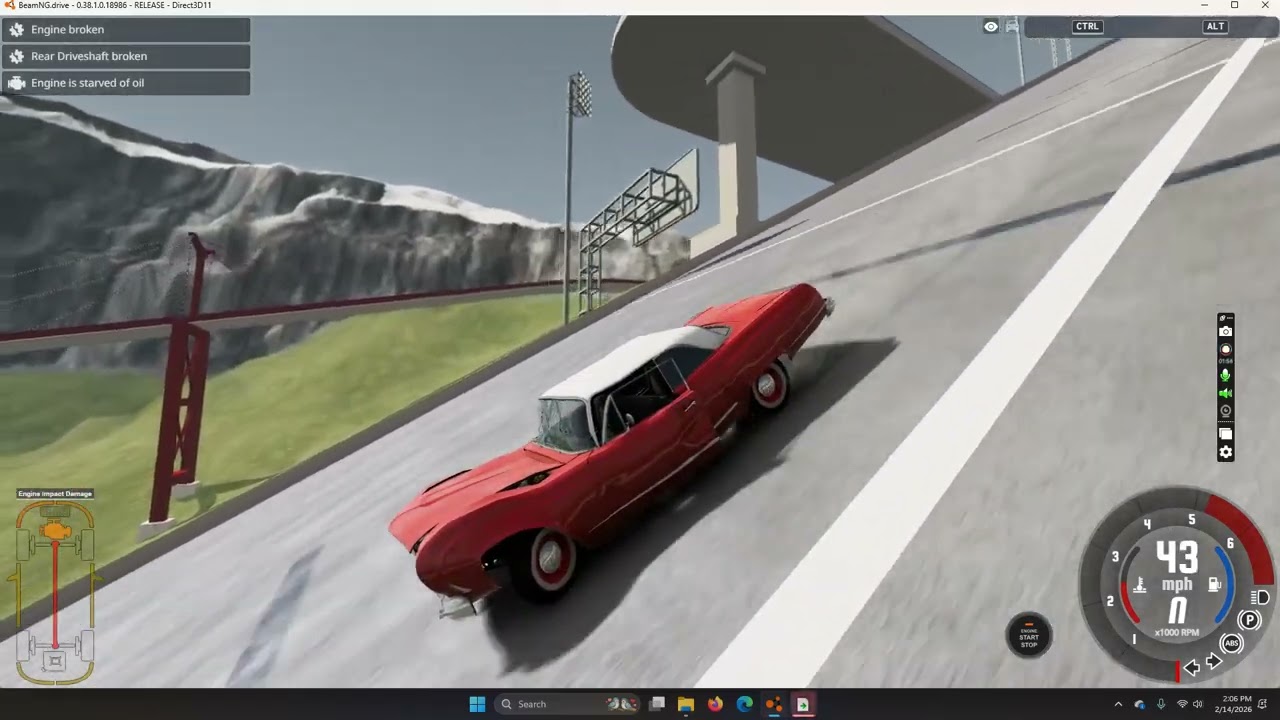The width and height of the screenshot is (1280, 720).
Task: Click the coolant temperature gauge icon
Action: pos(1138,585)
